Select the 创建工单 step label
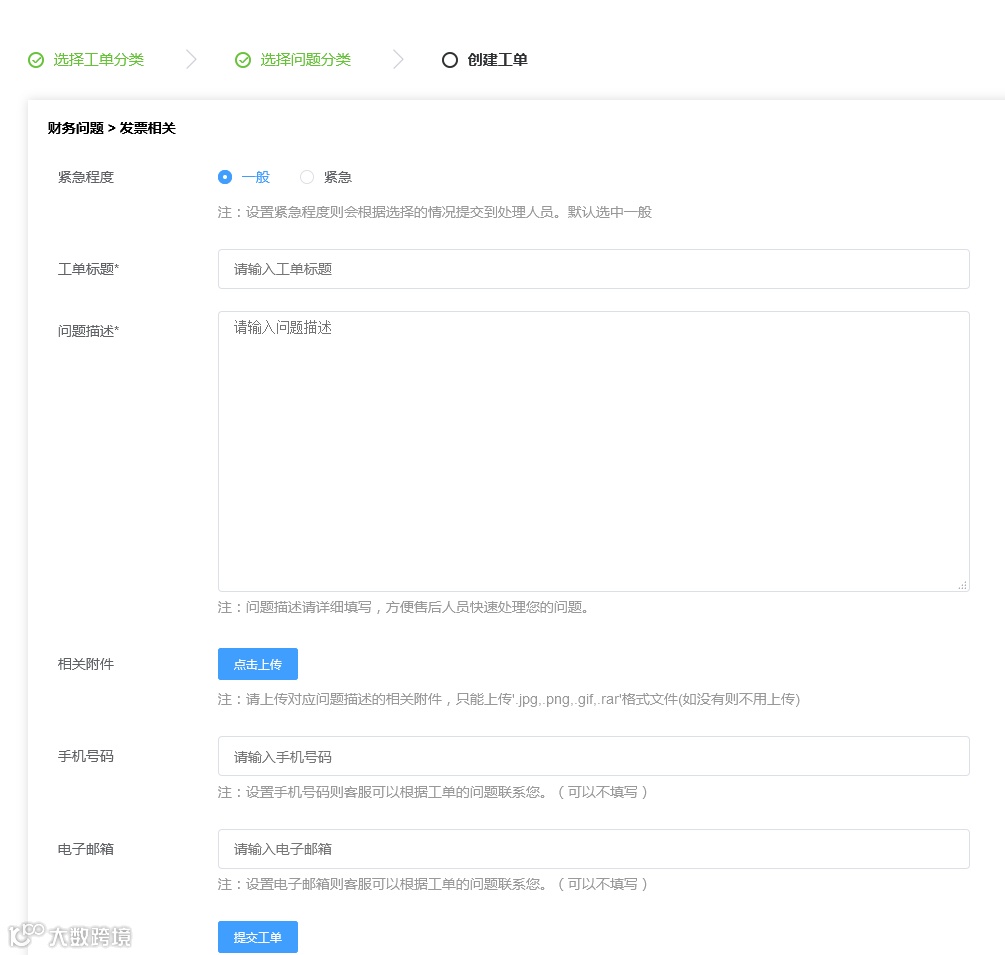This screenshot has width=1005, height=955. [x=497, y=60]
